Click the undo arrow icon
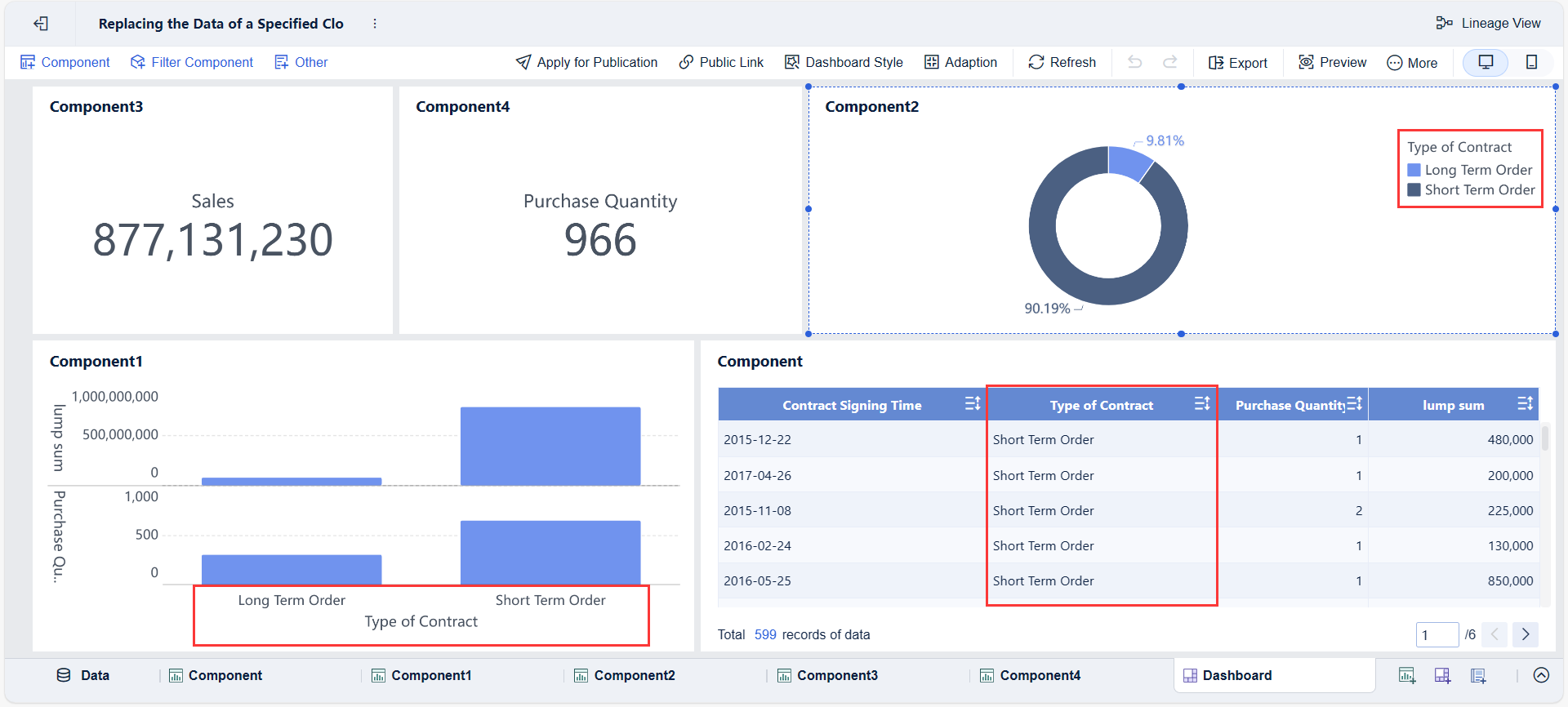This screenshot has width=1568, height=707. tap(1135, 62)
